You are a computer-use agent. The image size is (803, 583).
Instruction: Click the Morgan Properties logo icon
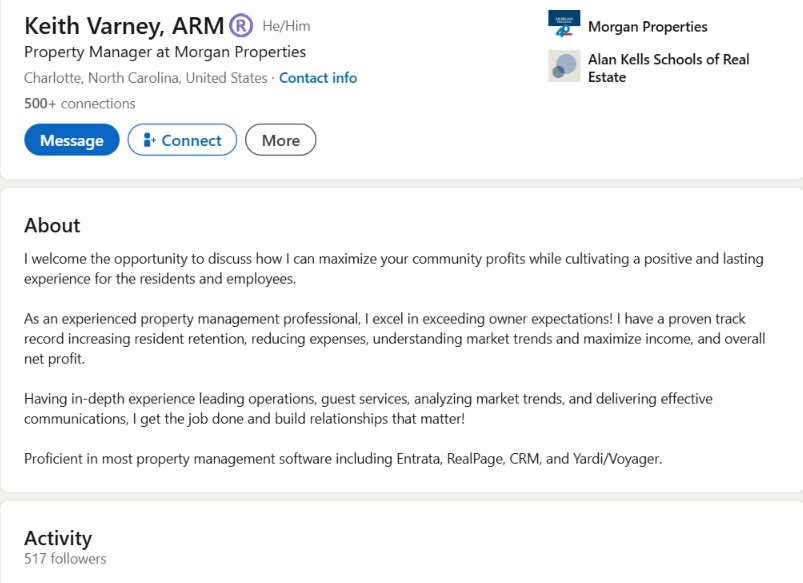(564, 24)
